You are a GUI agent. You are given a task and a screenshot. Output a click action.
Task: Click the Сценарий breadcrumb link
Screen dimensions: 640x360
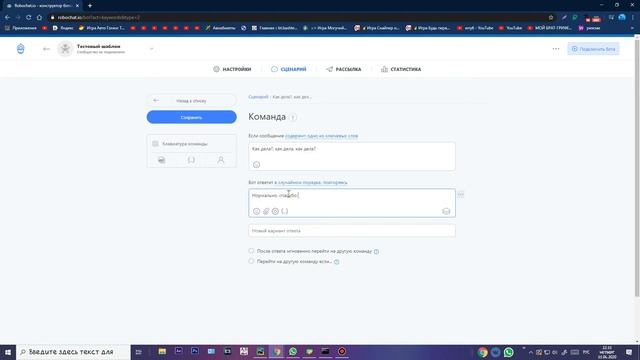[258, 97]
